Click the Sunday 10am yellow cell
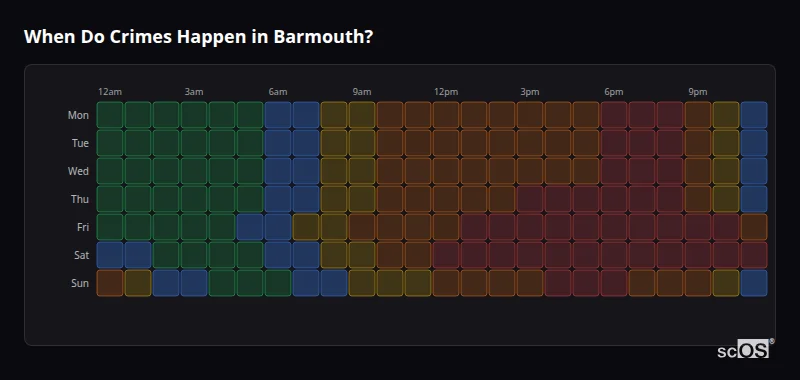 point(390,283)
